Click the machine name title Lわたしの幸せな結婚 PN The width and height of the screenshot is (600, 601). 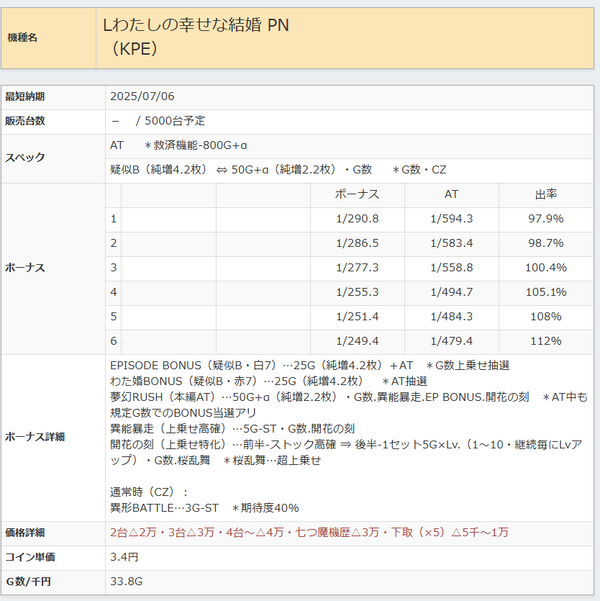pos(196,25)
